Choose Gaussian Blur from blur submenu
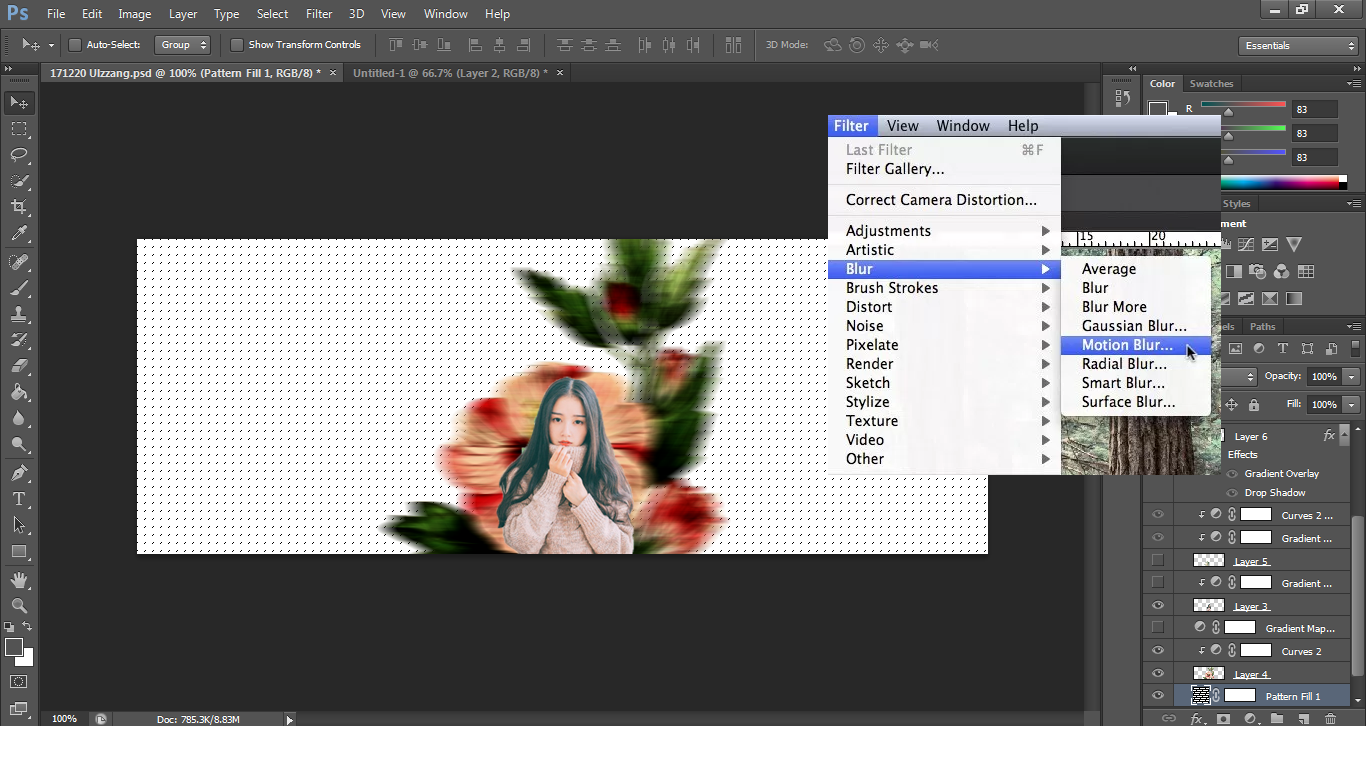 click(1134, 326)
